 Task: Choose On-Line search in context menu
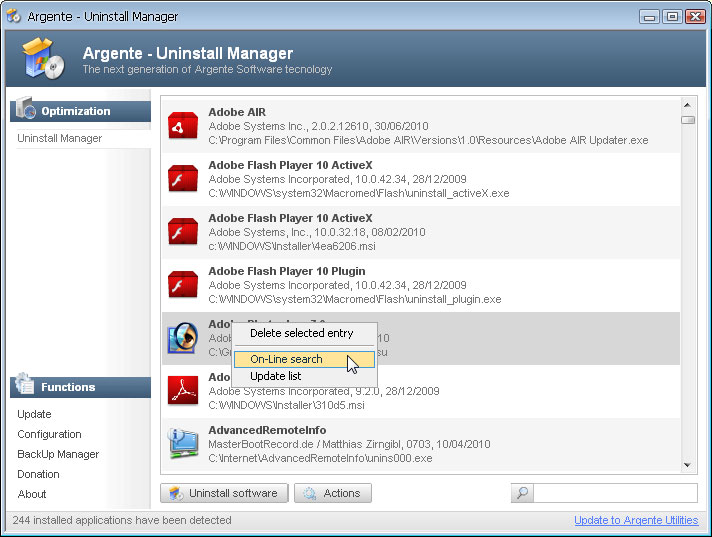coord(304,359)
